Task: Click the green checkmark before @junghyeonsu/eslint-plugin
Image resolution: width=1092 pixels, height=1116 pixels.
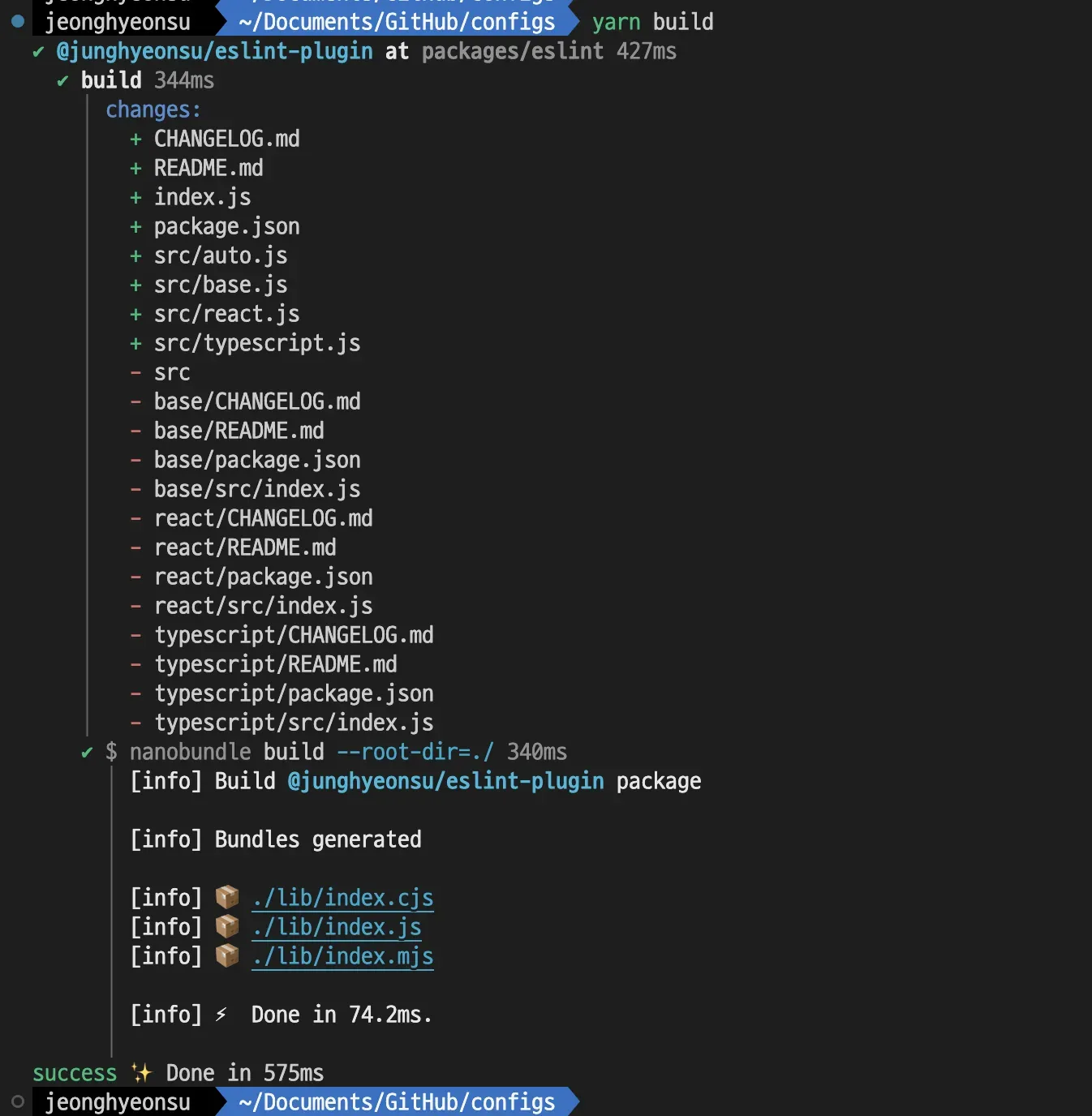Action: [x=38, y=52]
